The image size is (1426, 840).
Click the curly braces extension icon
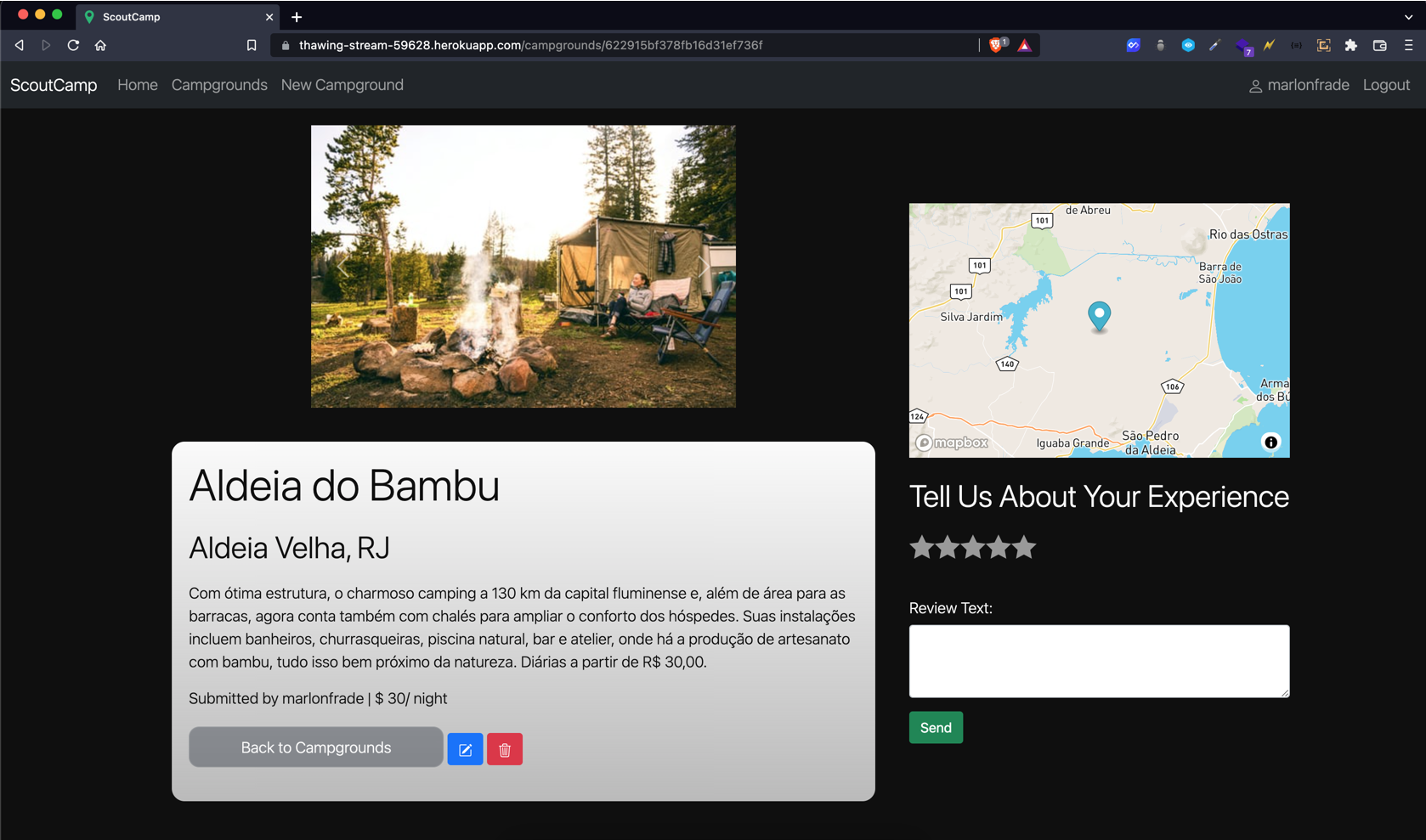pos(1296,45)
